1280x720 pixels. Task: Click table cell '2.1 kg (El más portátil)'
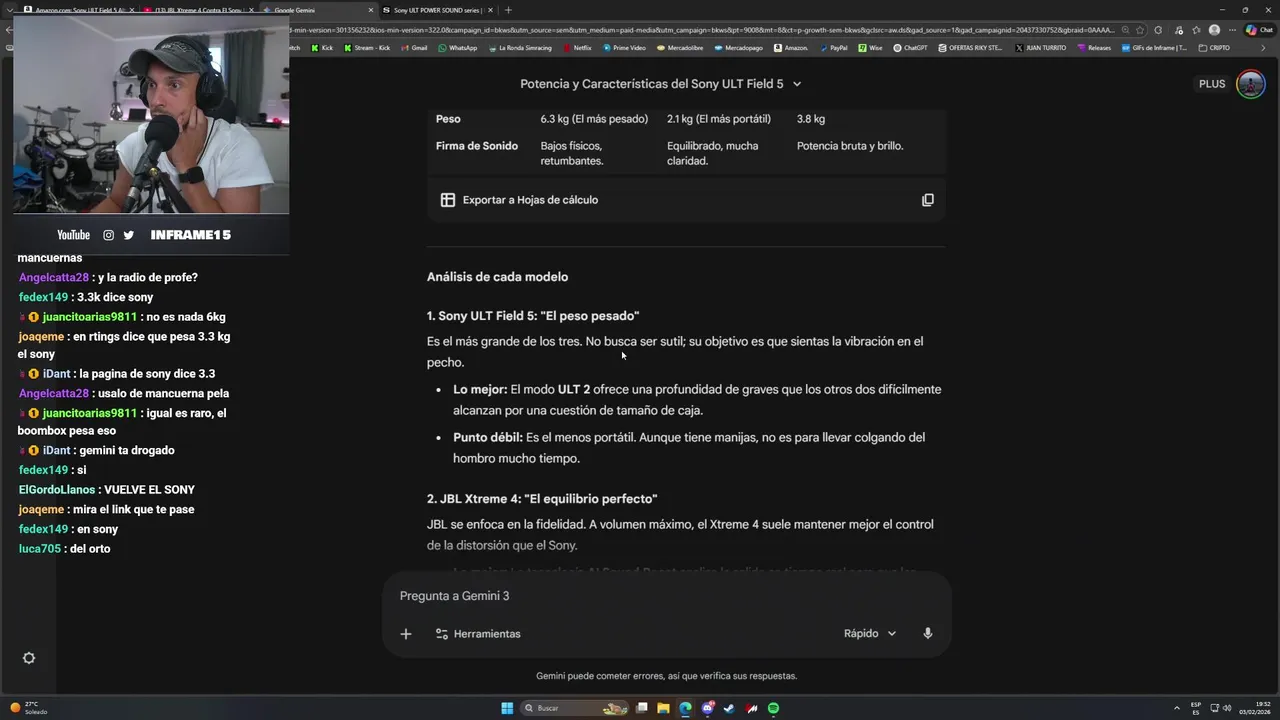[719, 119]
